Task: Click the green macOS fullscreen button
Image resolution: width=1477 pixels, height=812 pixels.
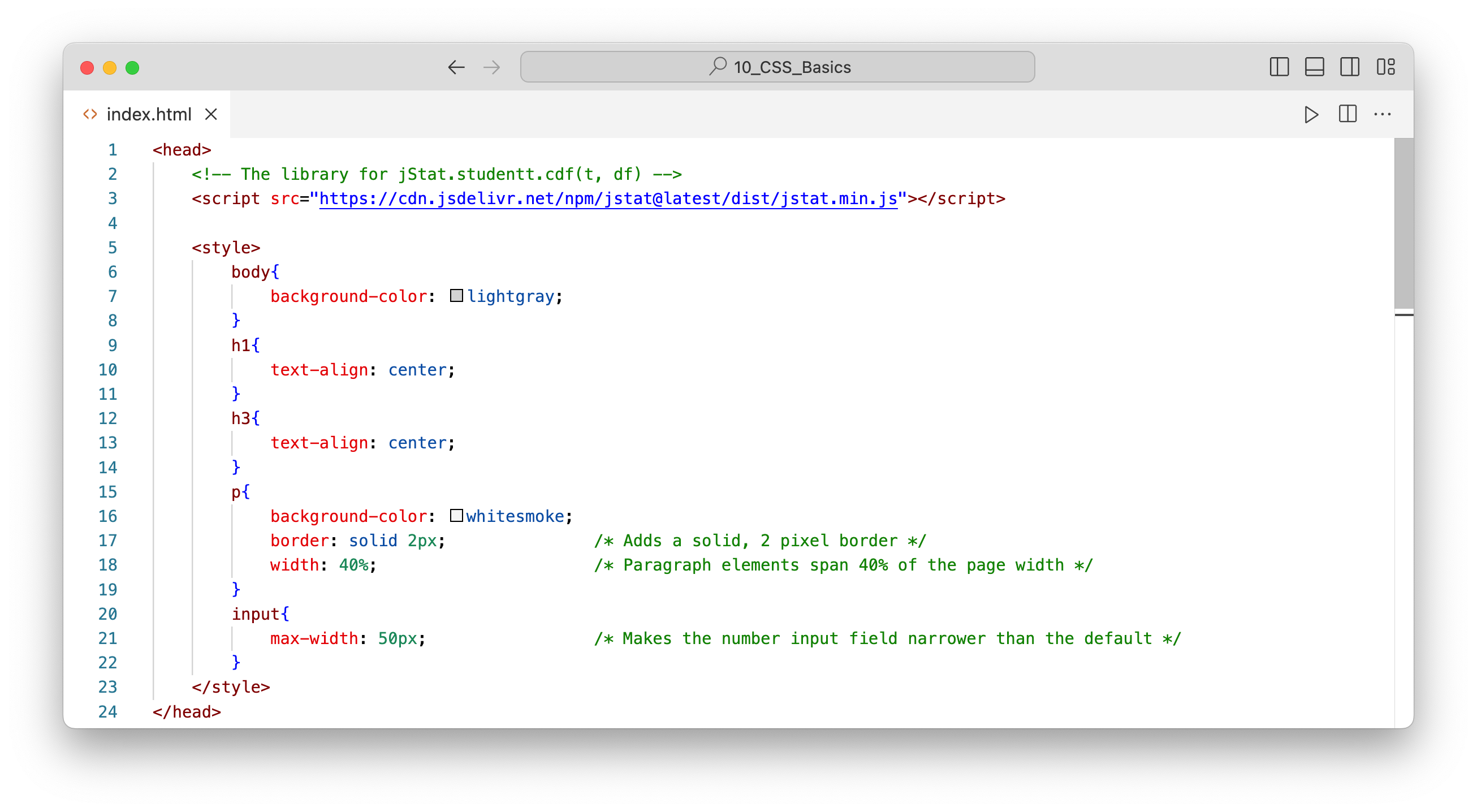Action: pyautogui.click(x=132, y=68)
